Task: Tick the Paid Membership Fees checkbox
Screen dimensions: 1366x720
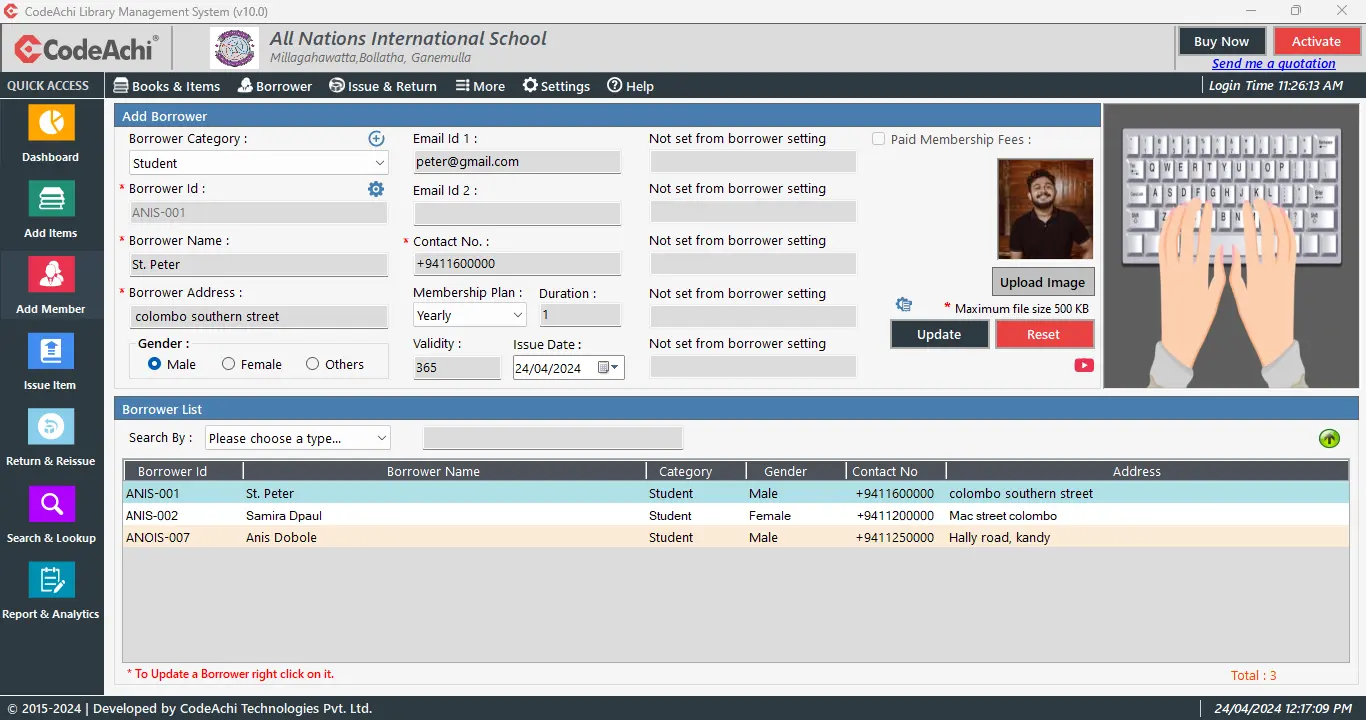Action: [x=878, y=140]
